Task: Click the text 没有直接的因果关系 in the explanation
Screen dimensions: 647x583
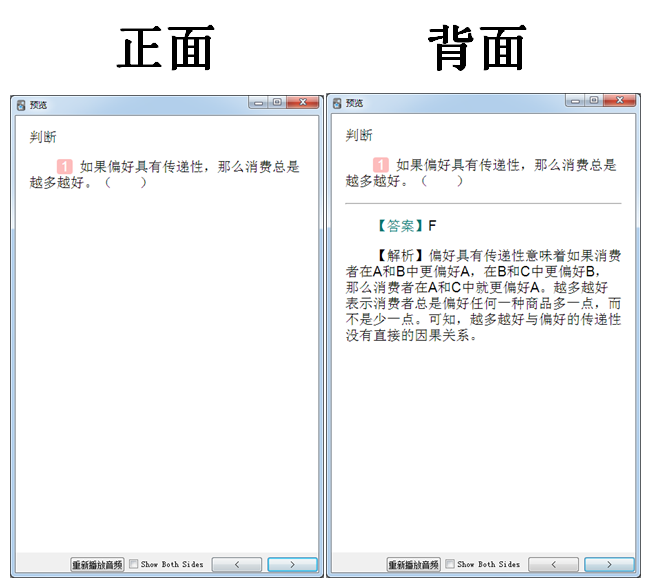Action: (x=407, y=335)
